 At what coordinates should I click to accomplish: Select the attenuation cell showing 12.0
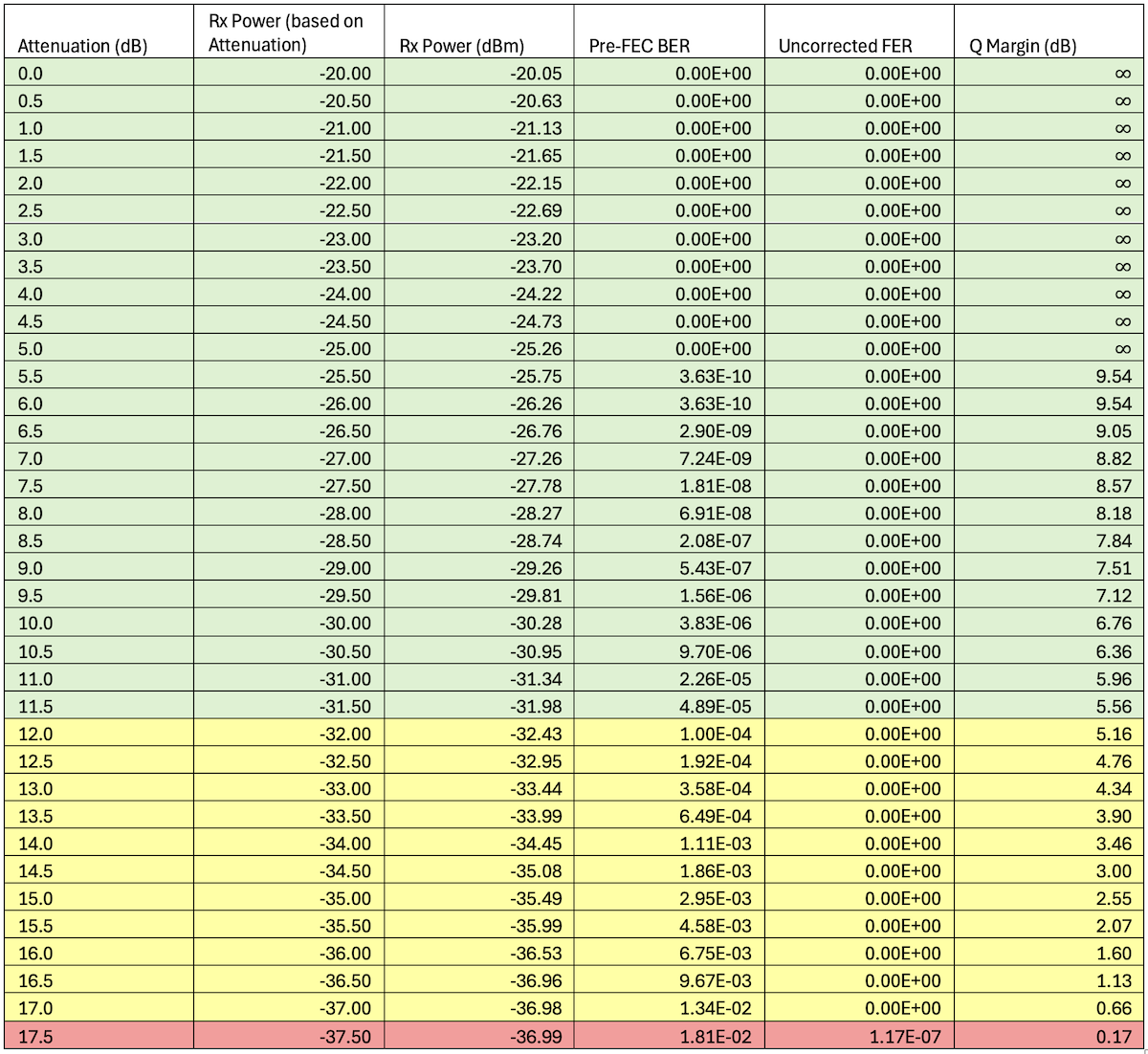99,734
